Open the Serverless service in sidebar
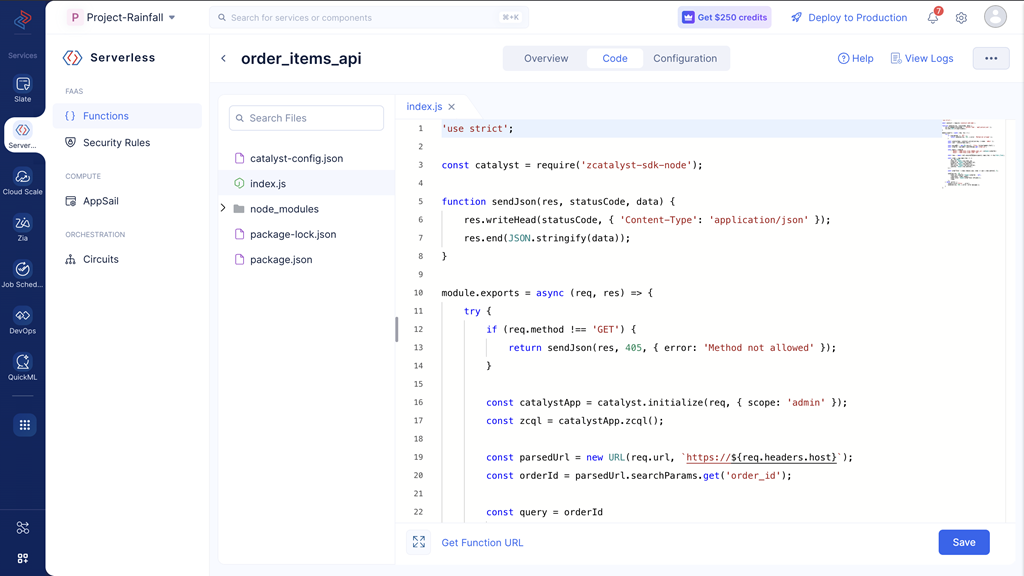The height and width of the screenshot is (576, 1024). (22, 136)
